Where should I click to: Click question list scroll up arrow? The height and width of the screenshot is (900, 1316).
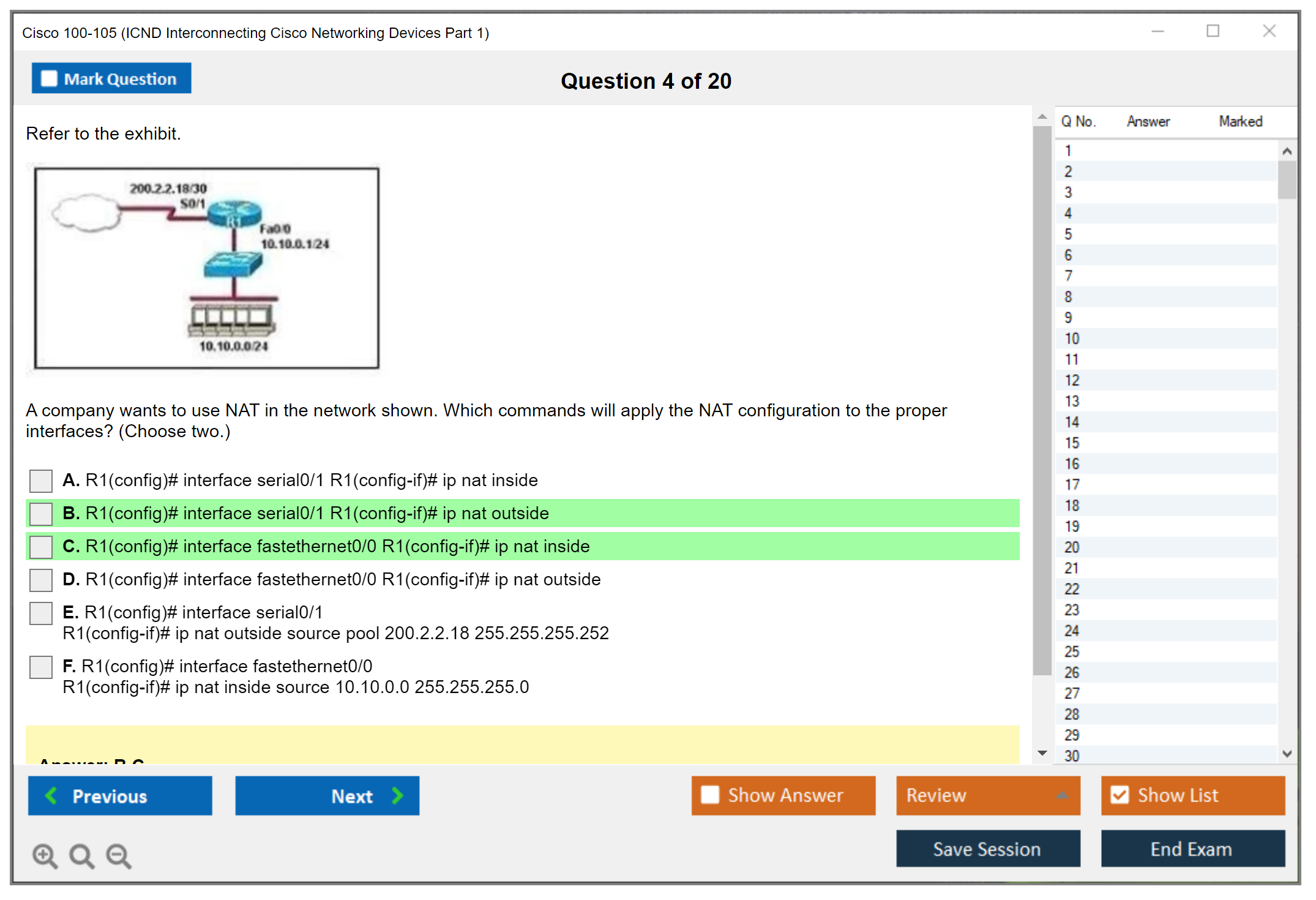tap(1287, 151)
